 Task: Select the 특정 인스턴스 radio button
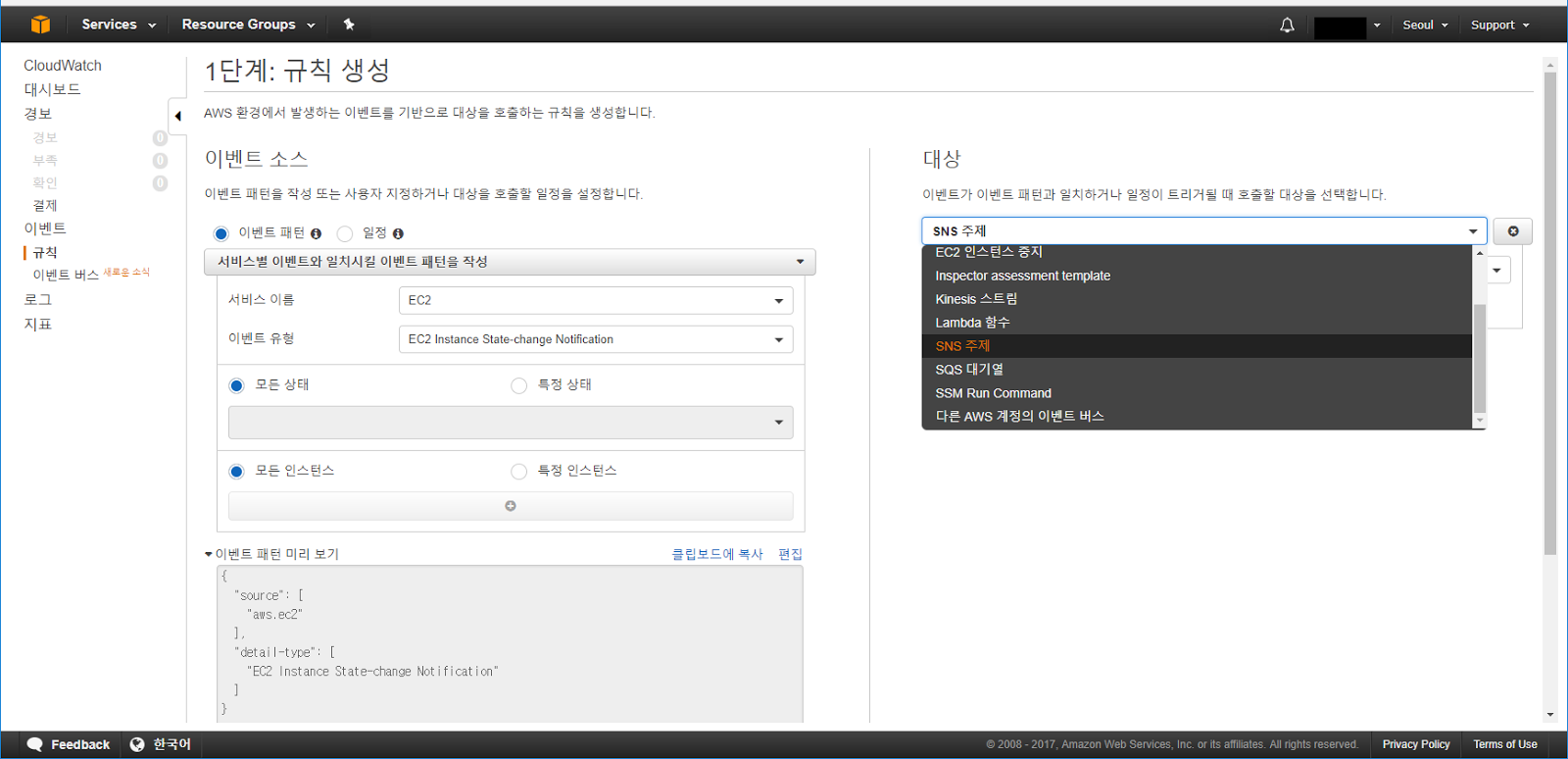pyautogui.click(x=519, y=472)
